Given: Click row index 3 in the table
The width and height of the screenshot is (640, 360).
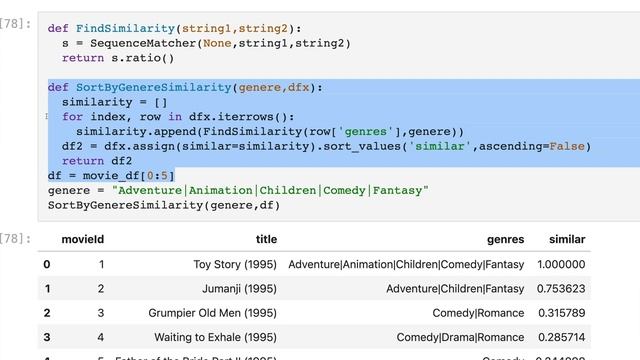Looking at the screenshot, I should [x=47, y=338].
